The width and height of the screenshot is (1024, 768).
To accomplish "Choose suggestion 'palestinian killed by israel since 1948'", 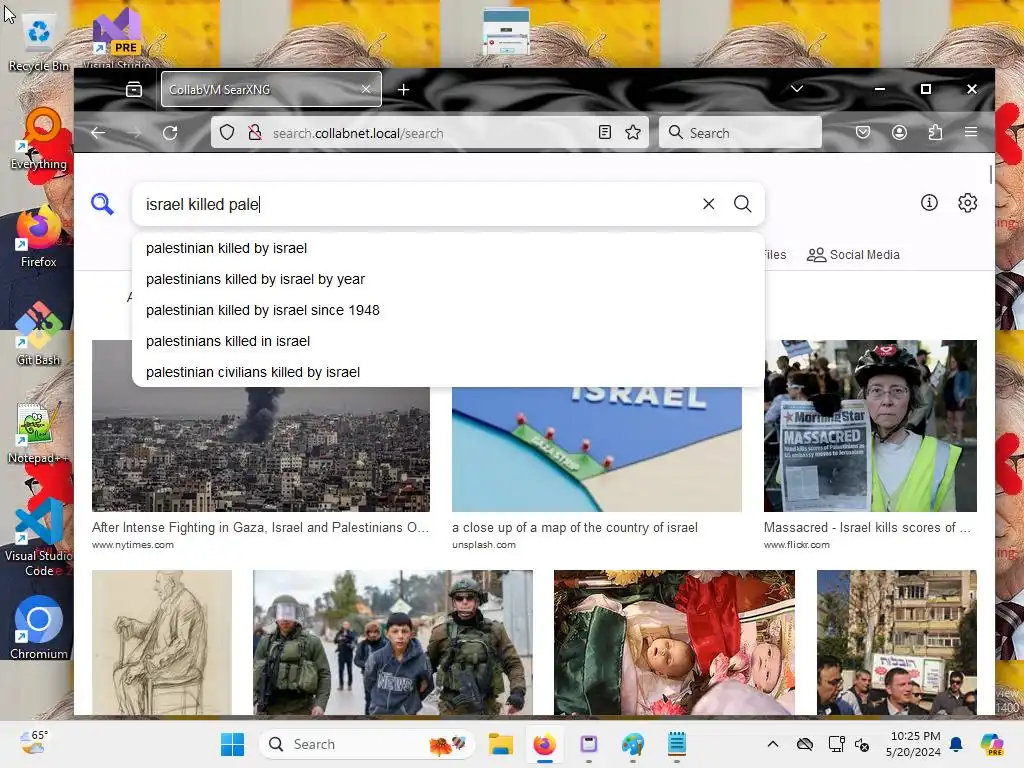I will click(x=448, y=310).
